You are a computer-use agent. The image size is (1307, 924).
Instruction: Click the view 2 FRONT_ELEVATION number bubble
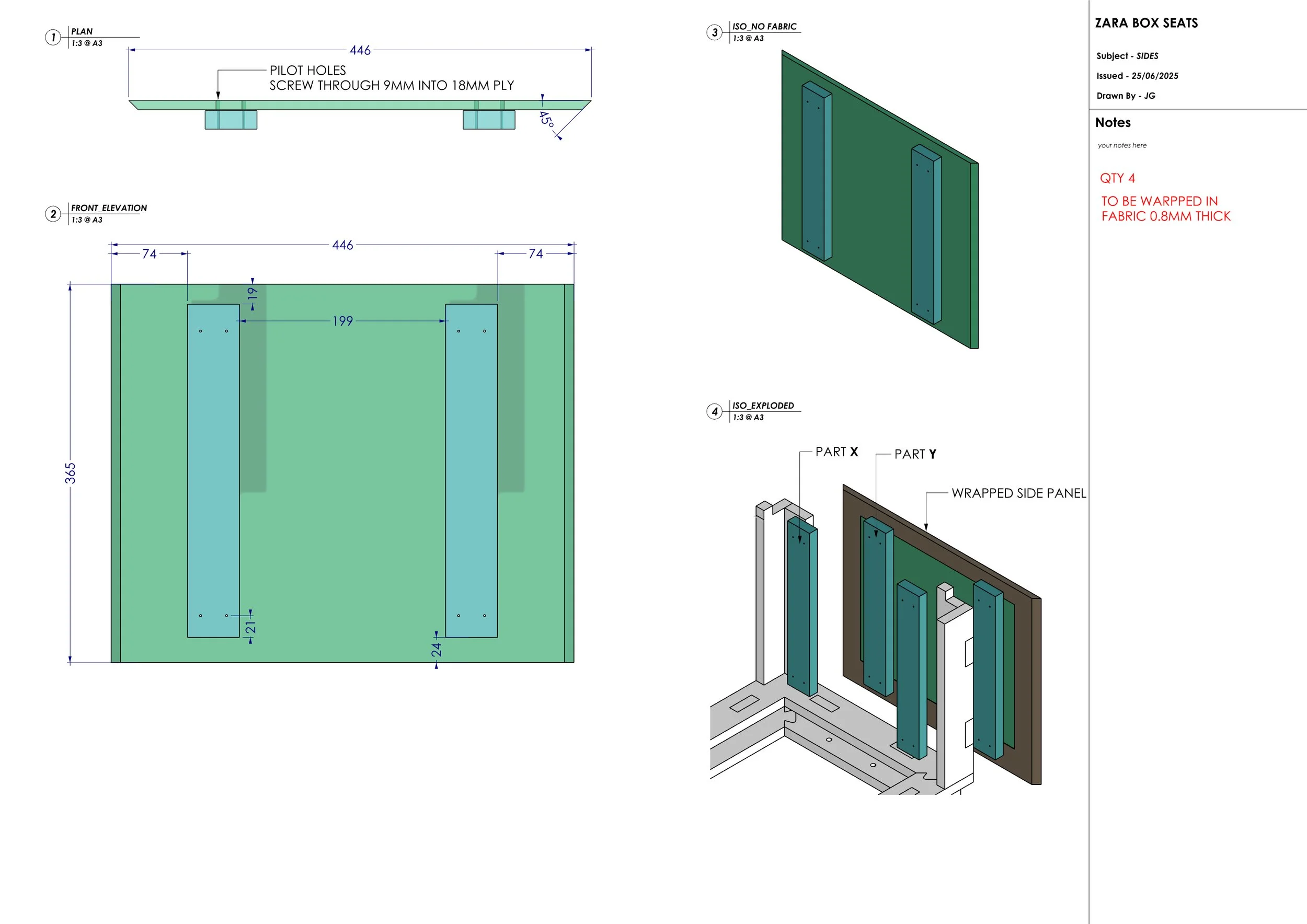click(53, 214)
